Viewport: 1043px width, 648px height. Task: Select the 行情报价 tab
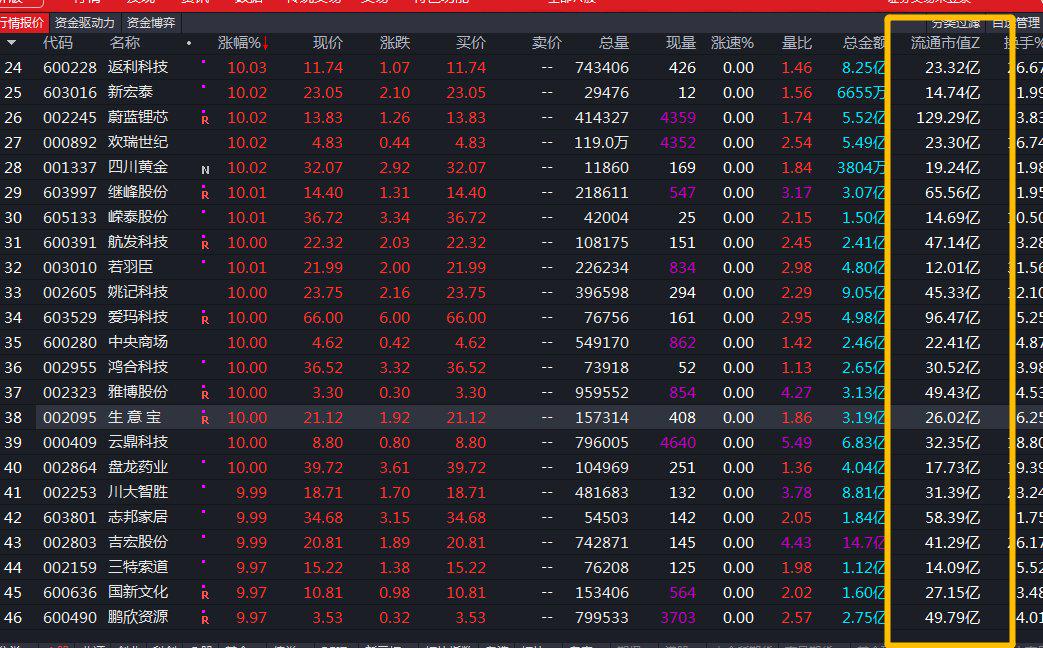pos(22,22)
